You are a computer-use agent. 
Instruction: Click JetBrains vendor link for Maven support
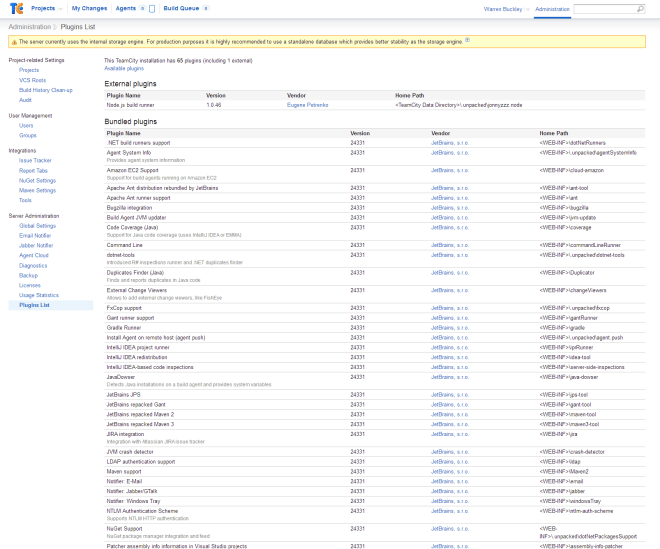tap(450, 472)
